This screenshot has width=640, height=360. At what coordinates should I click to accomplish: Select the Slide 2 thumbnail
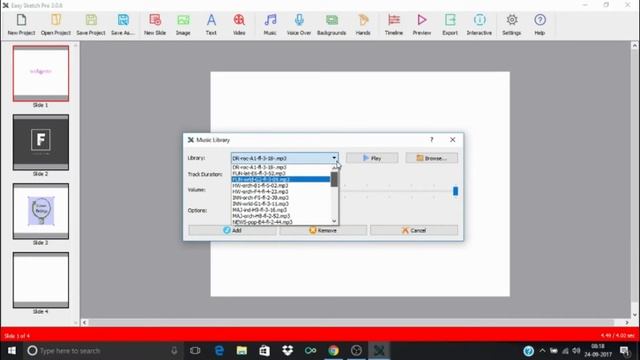tap(40, 142)
